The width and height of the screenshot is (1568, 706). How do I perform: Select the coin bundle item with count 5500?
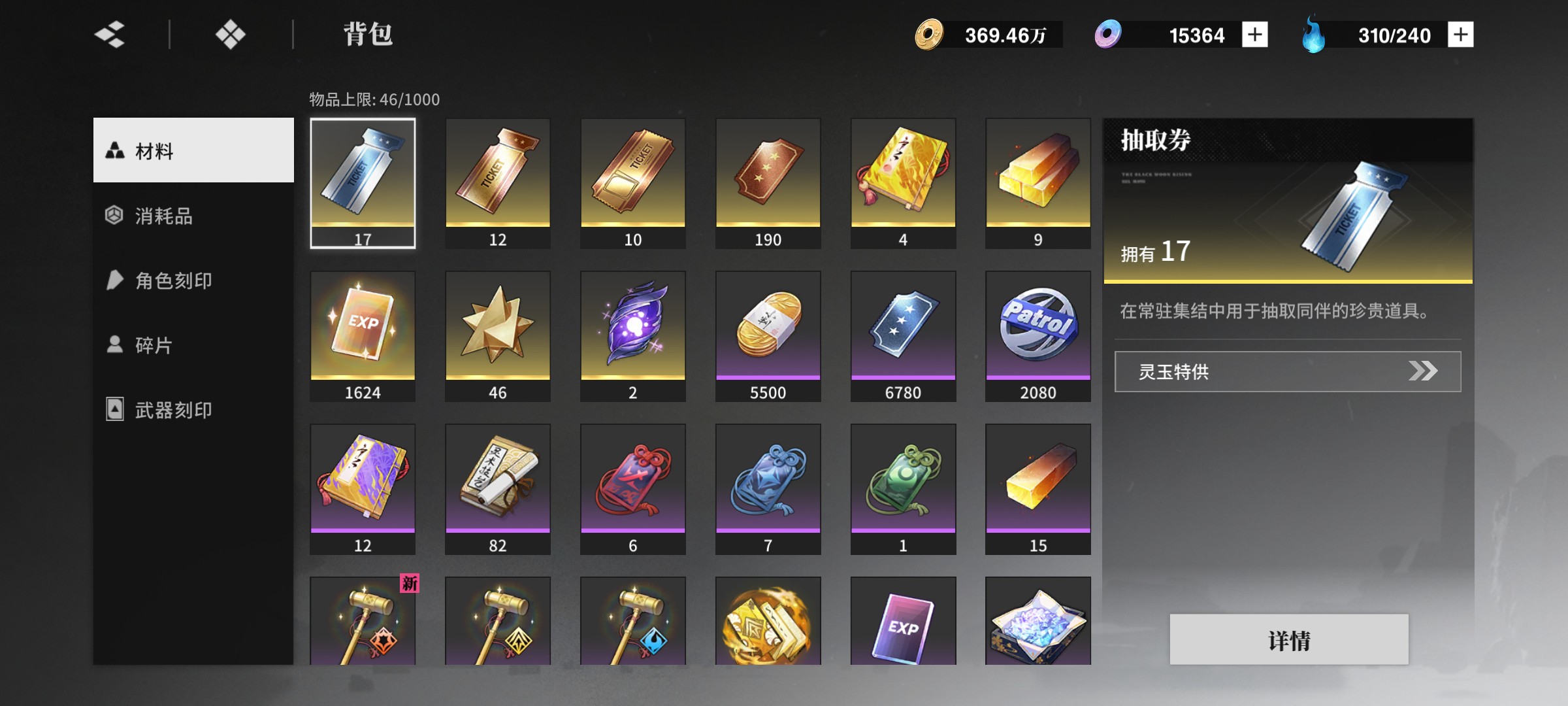[x=768, y=337]
